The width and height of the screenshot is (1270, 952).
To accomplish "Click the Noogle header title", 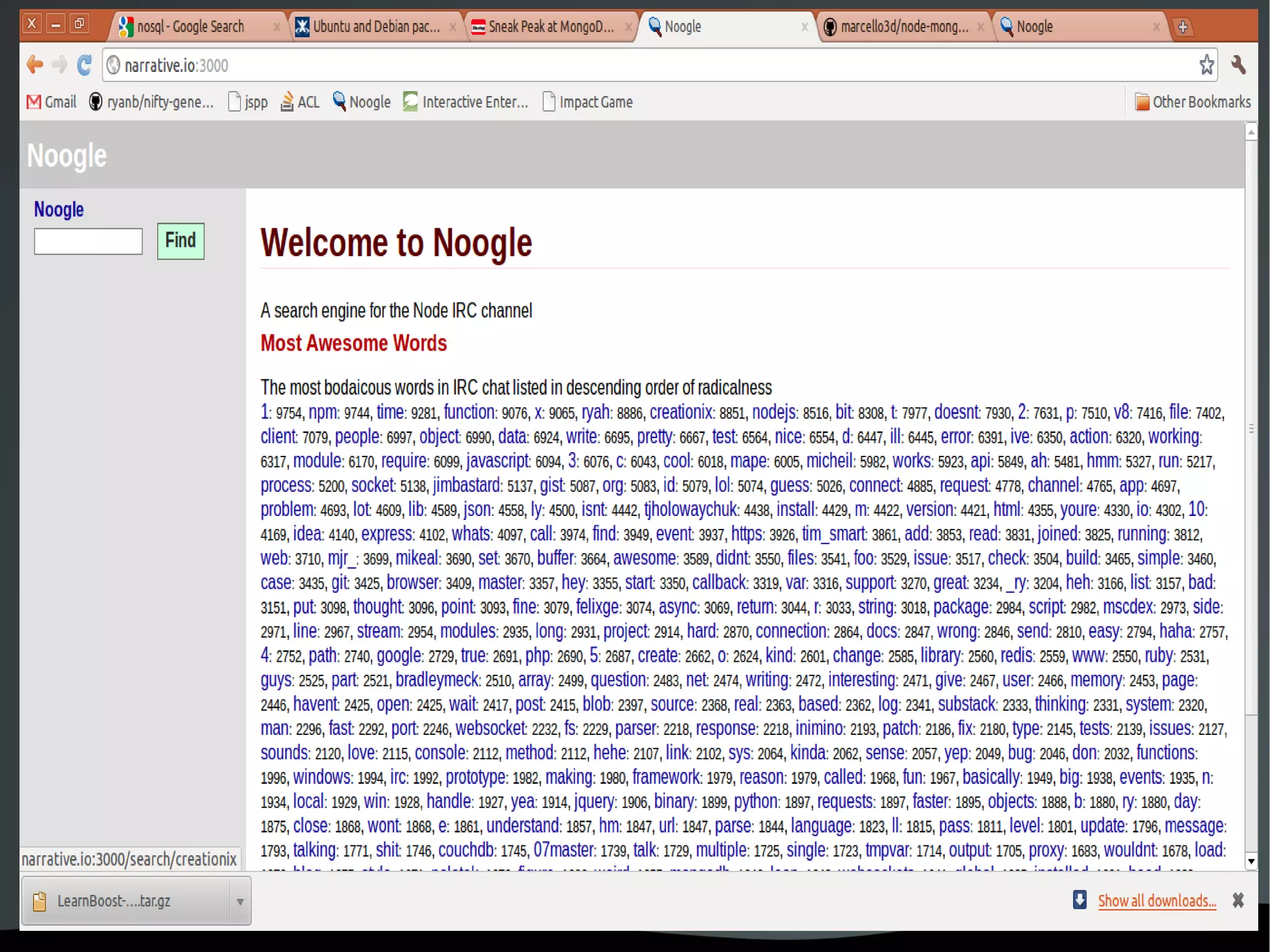I will (67, 156).
